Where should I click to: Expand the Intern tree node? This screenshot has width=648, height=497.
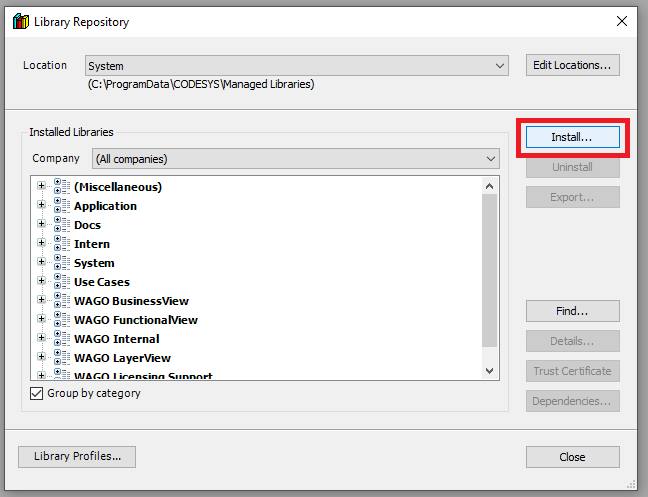42,244
